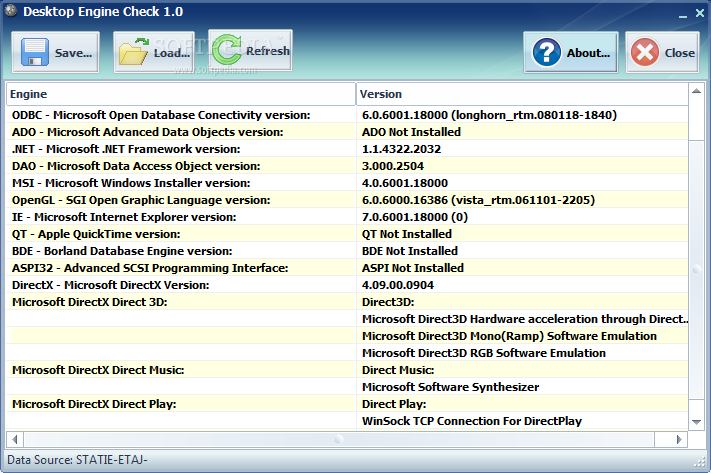Click 'Direct3D RGB Software Emulation' entry
711x473 pixels.
pyautogui.click(x=483, y=353)
